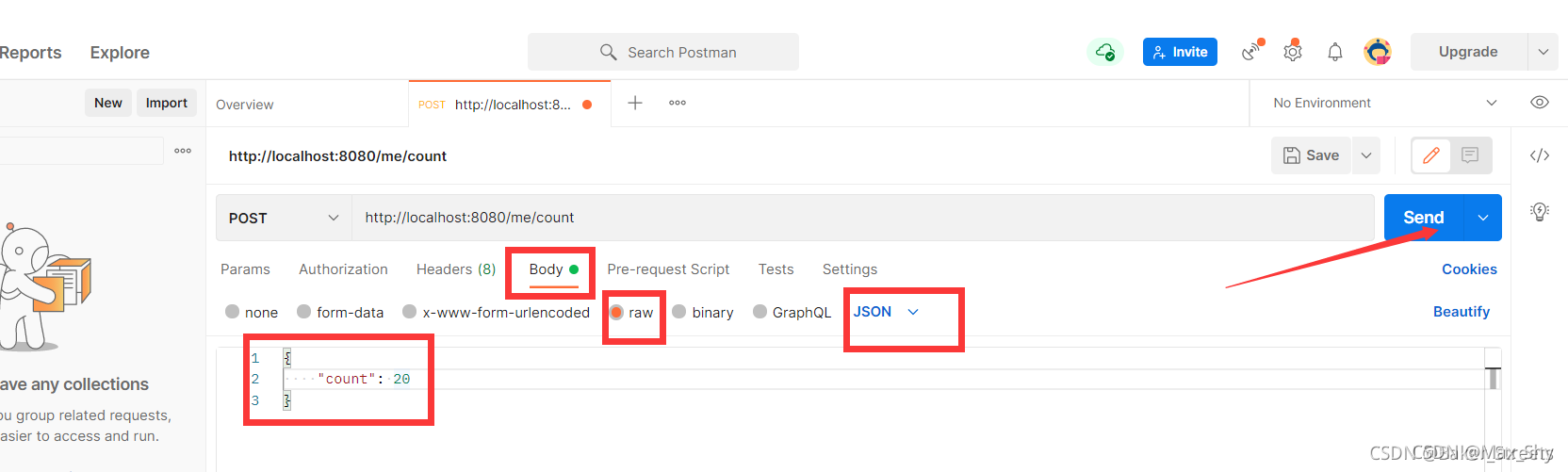This screenshot has height=472, width=1568.
Task: Click the pencil edit mode icon
Action: coord(1430,155)
